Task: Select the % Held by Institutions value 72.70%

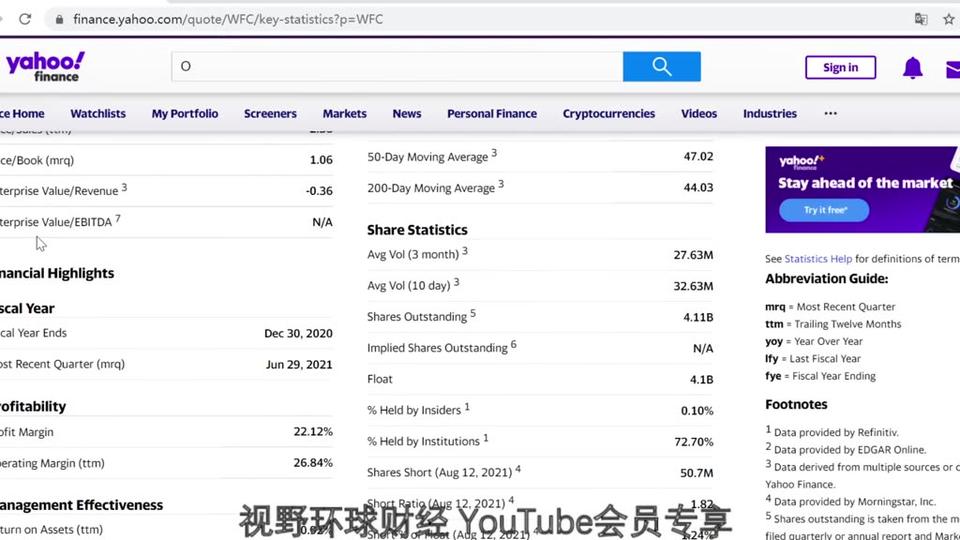Action: click(694, 441)
